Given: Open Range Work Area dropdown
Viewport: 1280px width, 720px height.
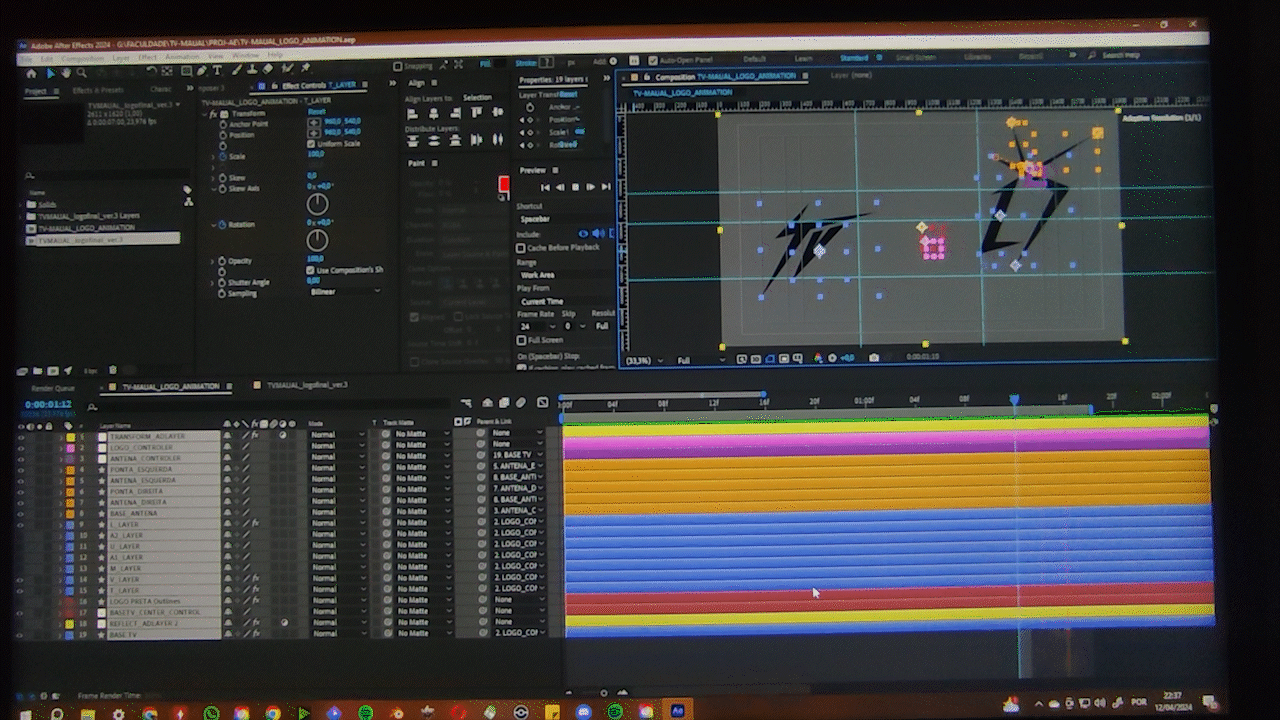Looking at the screenshot, I should tap(565, 274).
